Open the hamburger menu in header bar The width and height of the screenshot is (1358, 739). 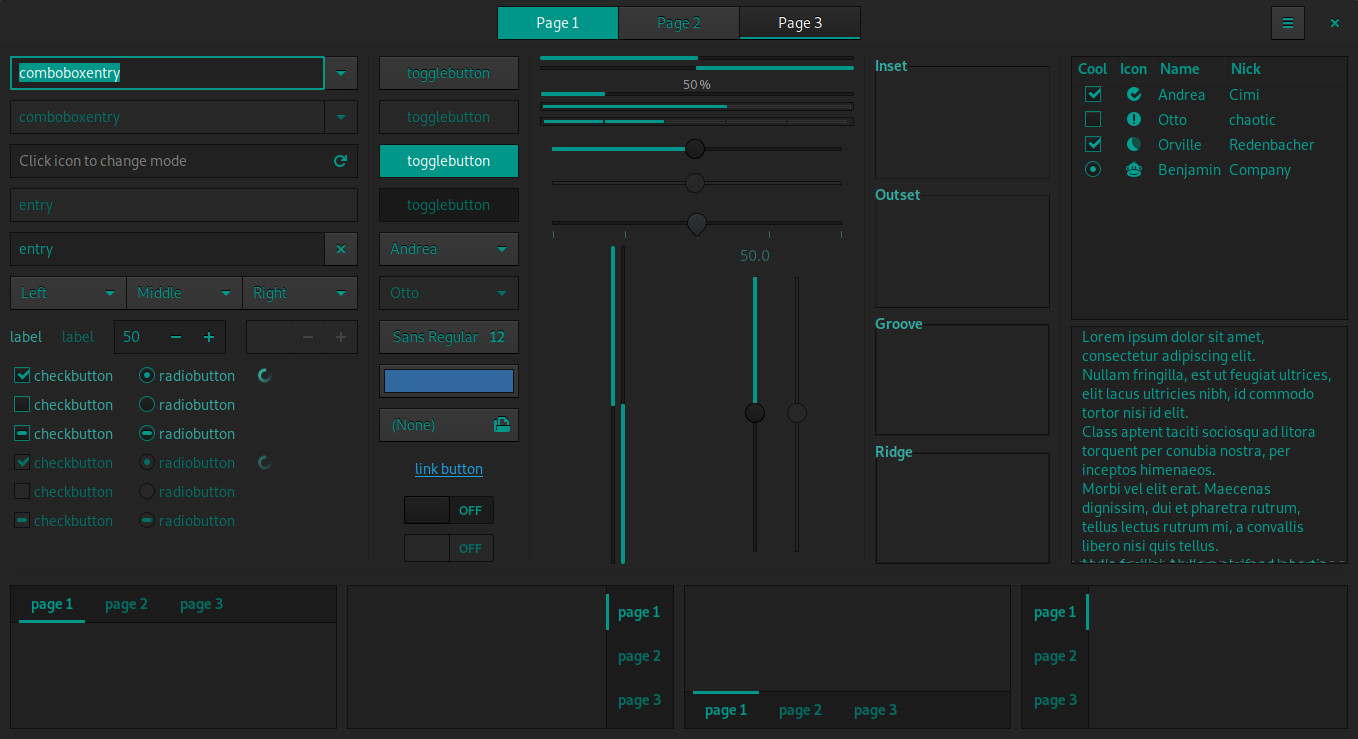coord(1287,23)
